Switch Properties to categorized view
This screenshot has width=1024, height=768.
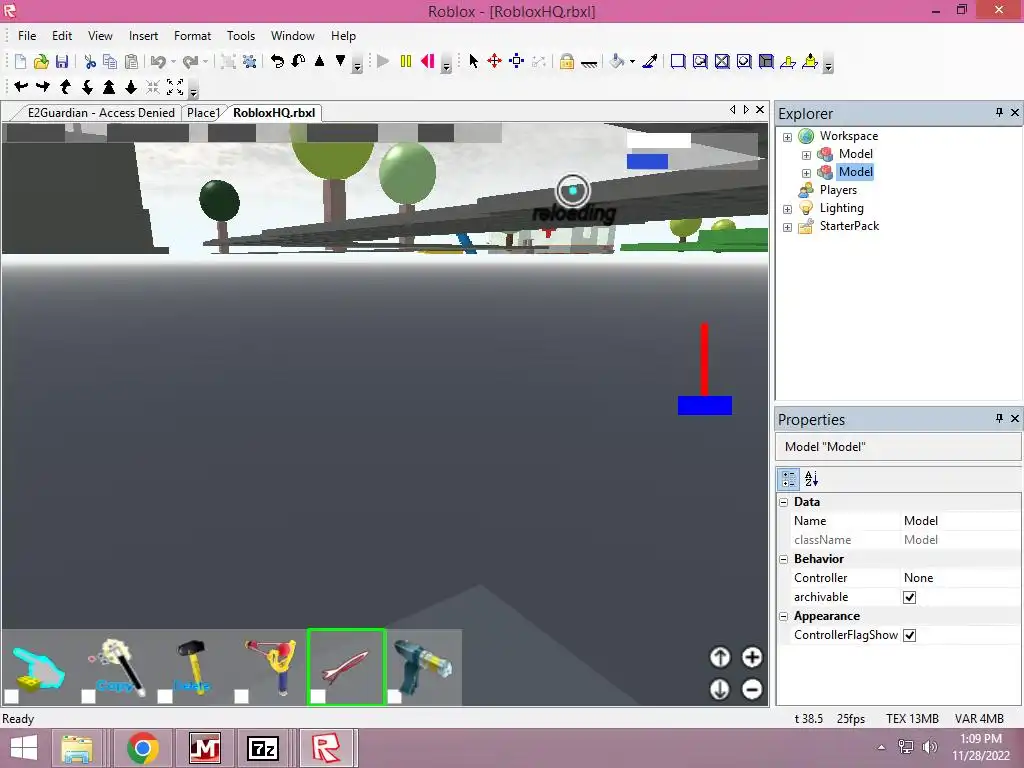789,479
